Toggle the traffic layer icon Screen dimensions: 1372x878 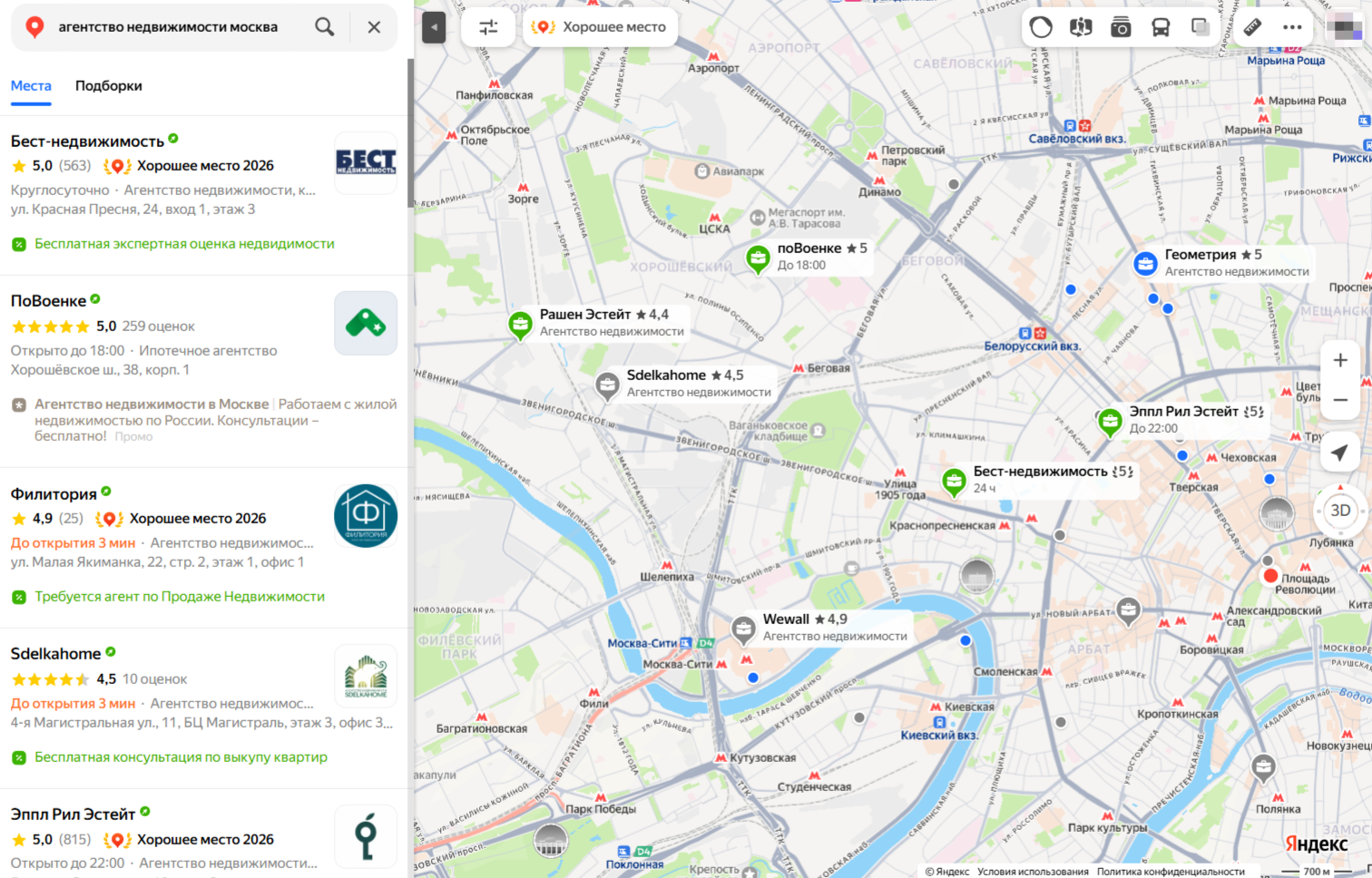coord(1041,27)
